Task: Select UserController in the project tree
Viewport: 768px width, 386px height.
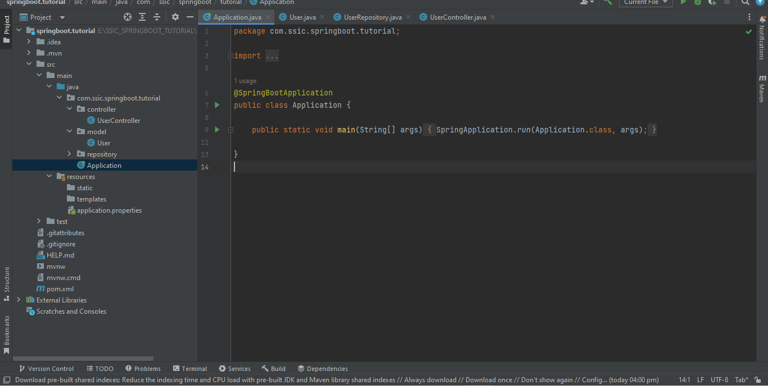Action: click(119, 121)
